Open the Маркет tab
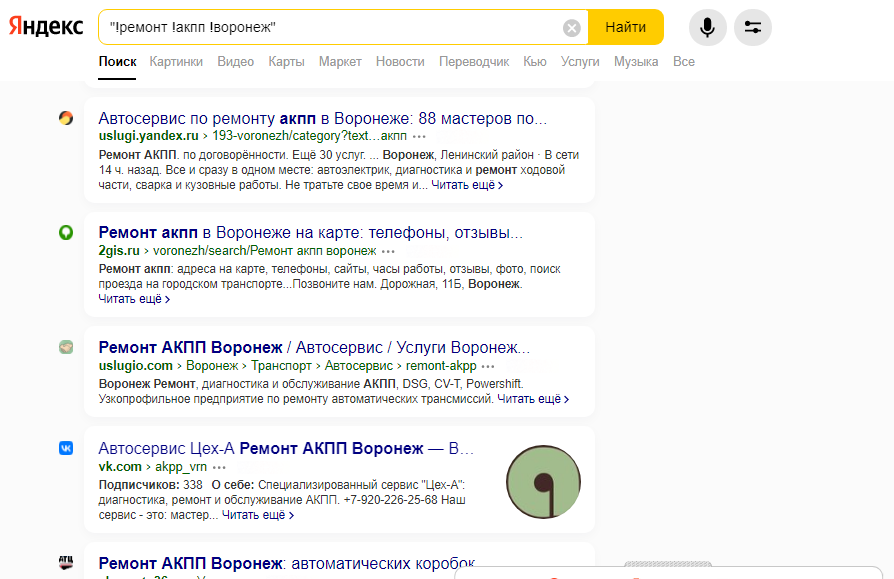The image size is (894, 579). click(340, 62)
